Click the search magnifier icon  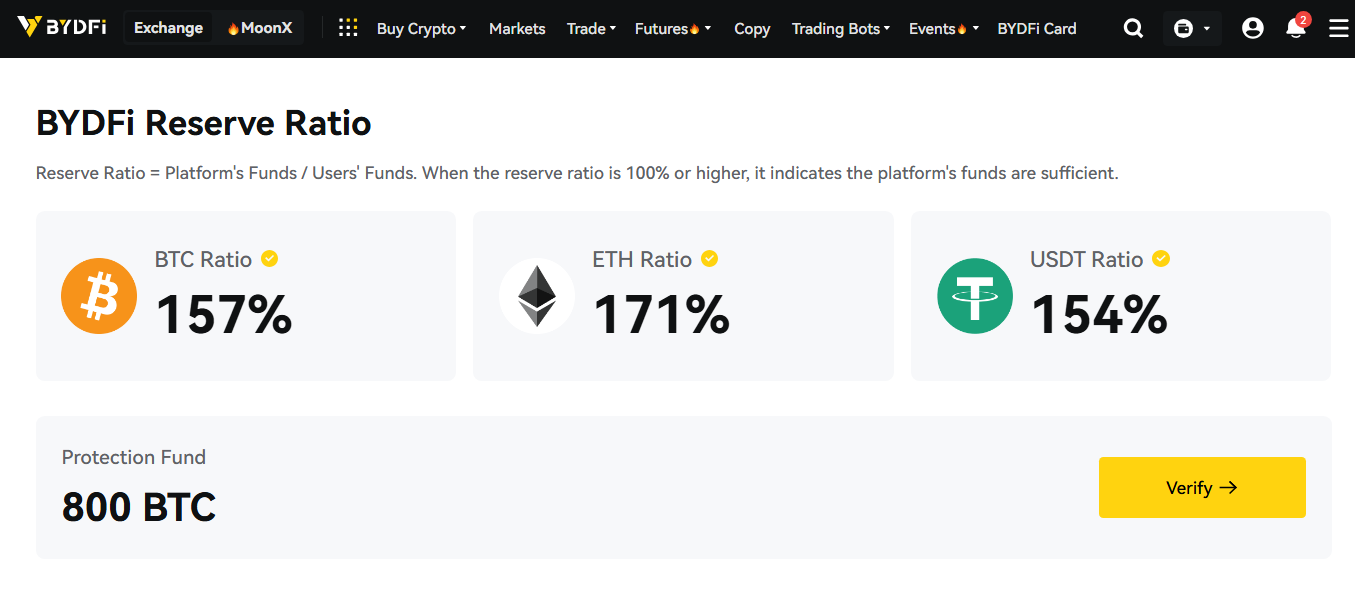(x=1133, y=29)
